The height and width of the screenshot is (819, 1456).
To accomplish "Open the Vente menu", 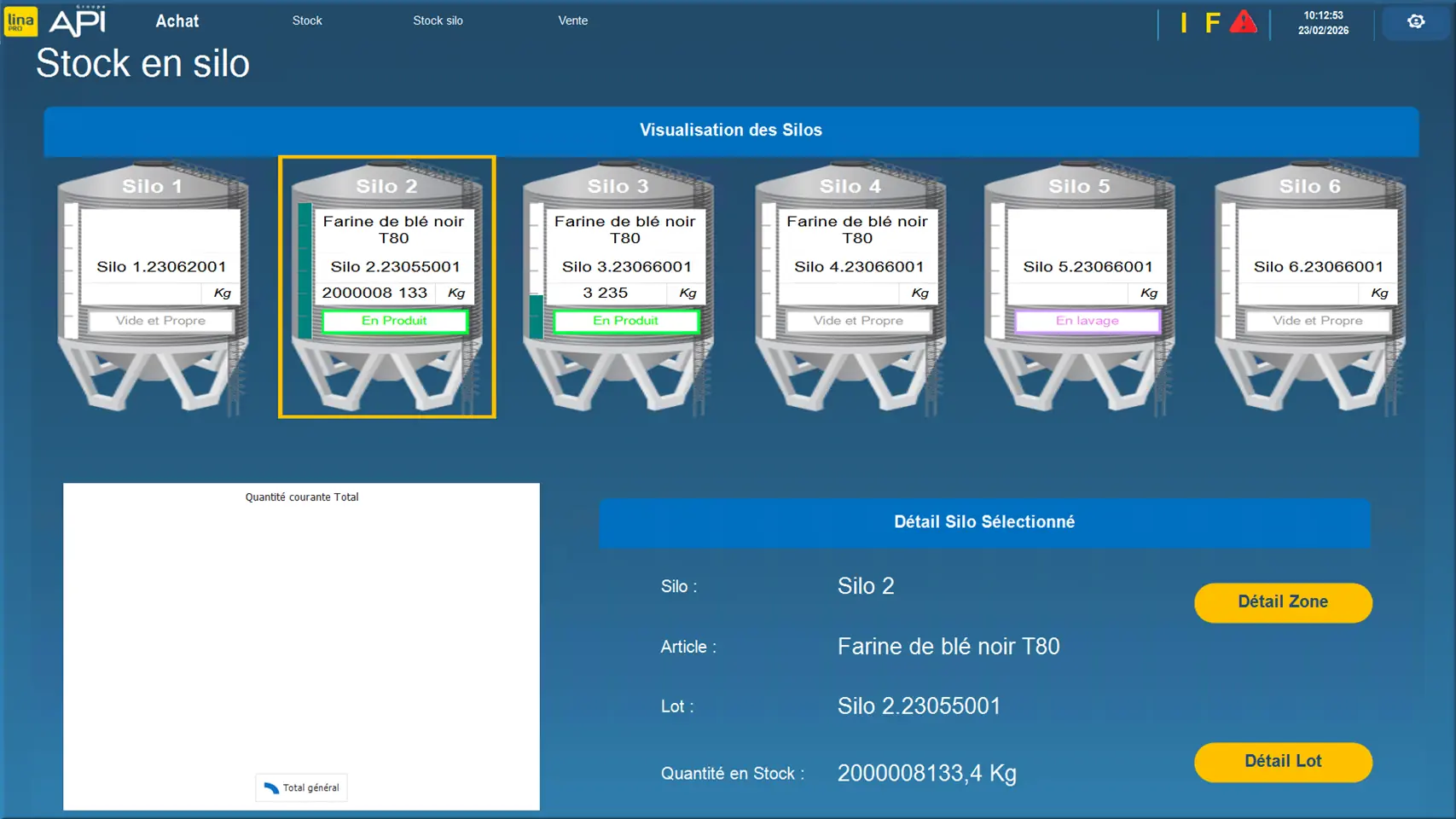I will [572, 20].
